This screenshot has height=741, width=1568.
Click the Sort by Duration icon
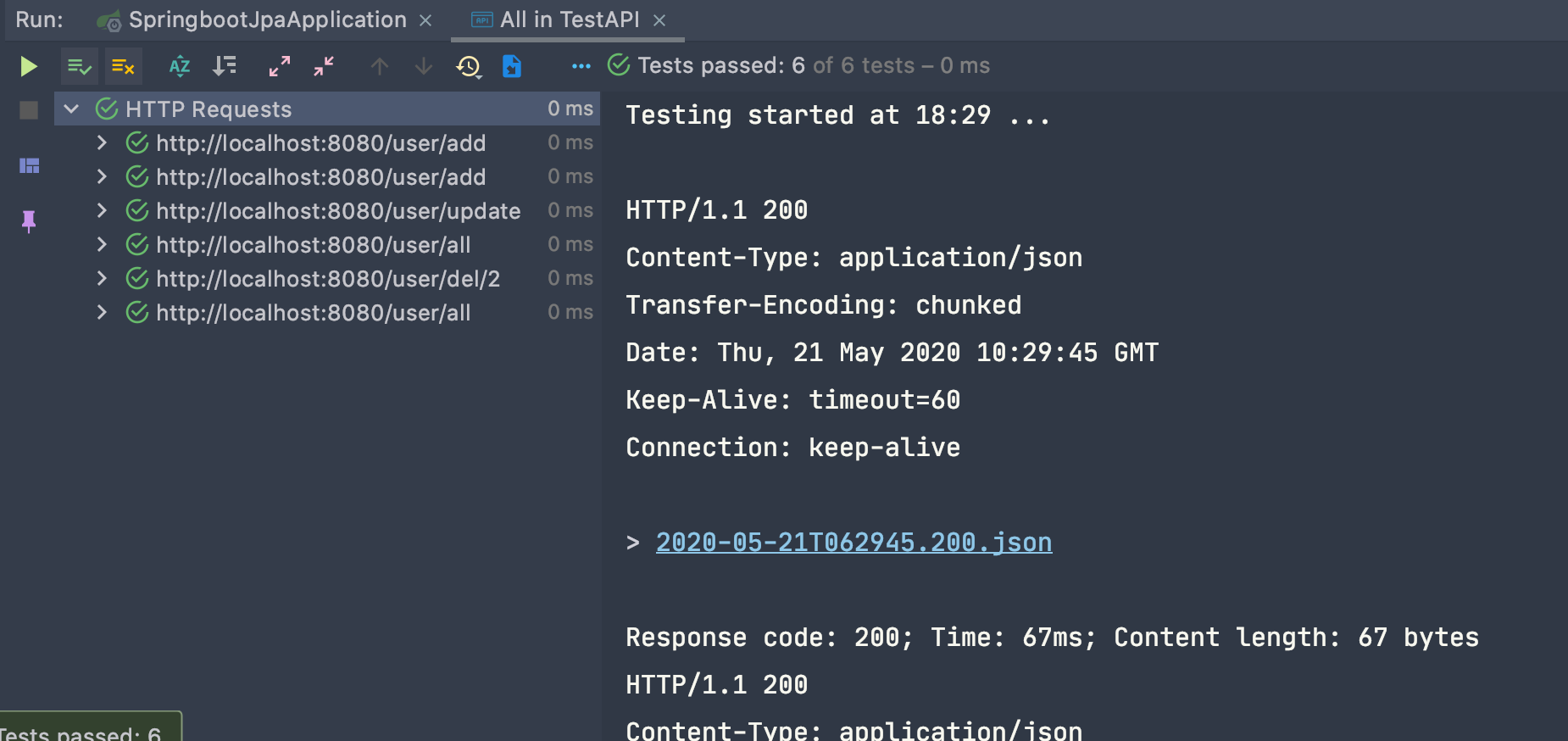point(225,66)
